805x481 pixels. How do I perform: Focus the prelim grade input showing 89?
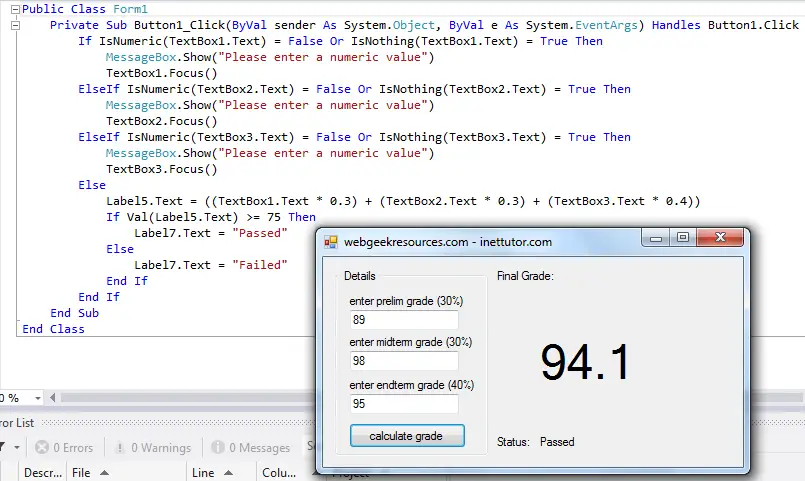click(404, 320)
